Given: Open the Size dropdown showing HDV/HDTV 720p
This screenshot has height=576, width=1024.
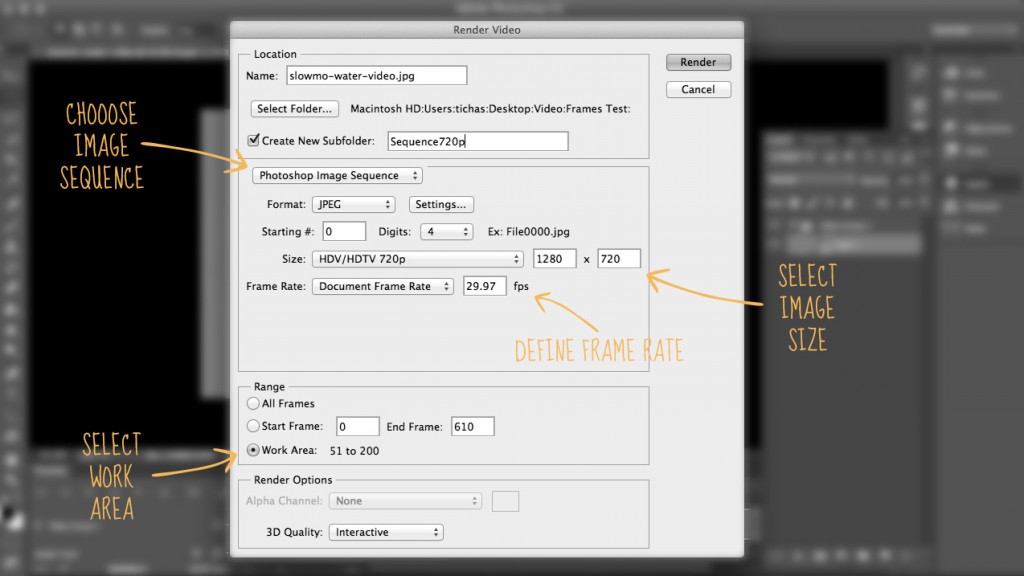Looking at the screenshot, I should point(419,258).
